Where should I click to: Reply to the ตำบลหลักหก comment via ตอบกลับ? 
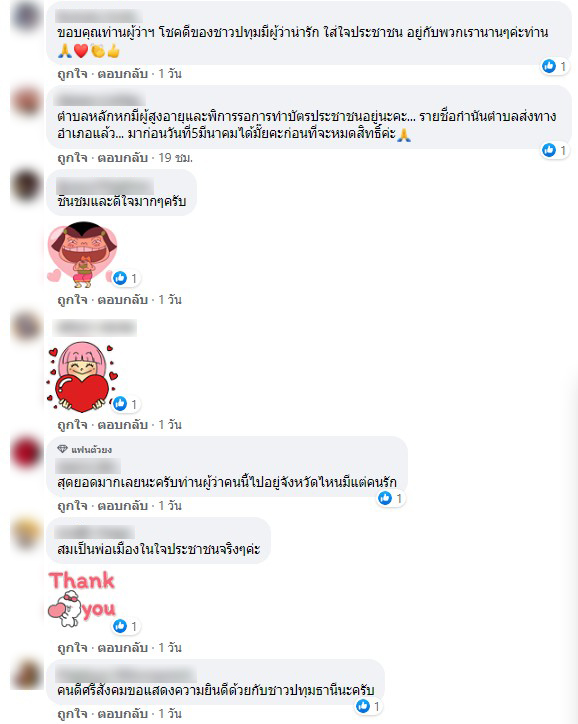click(122, 158)
